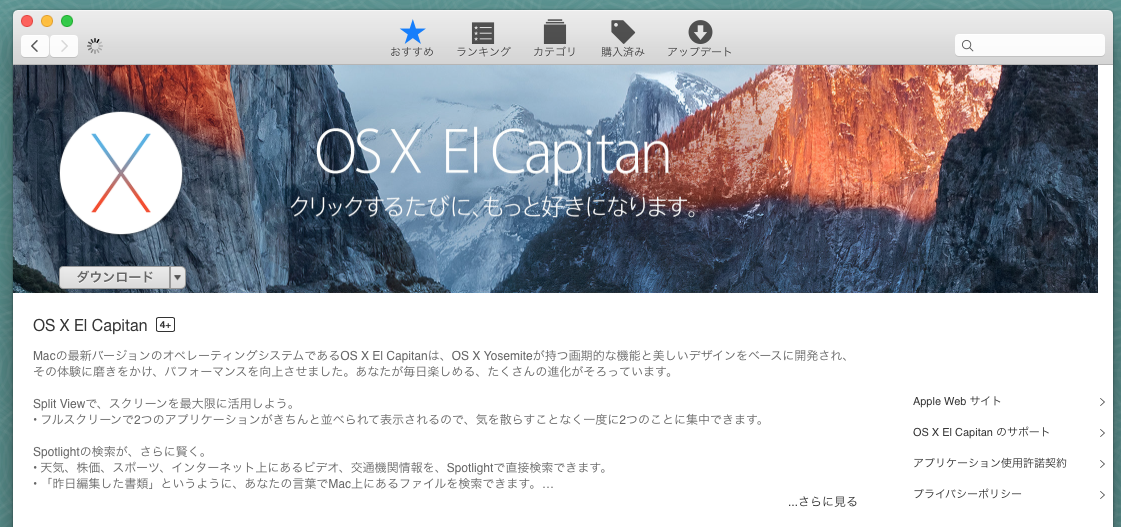This screenshot has height=527, width=1121.
Task: Click the ダウンロード download button
Action: coord(114,277)
